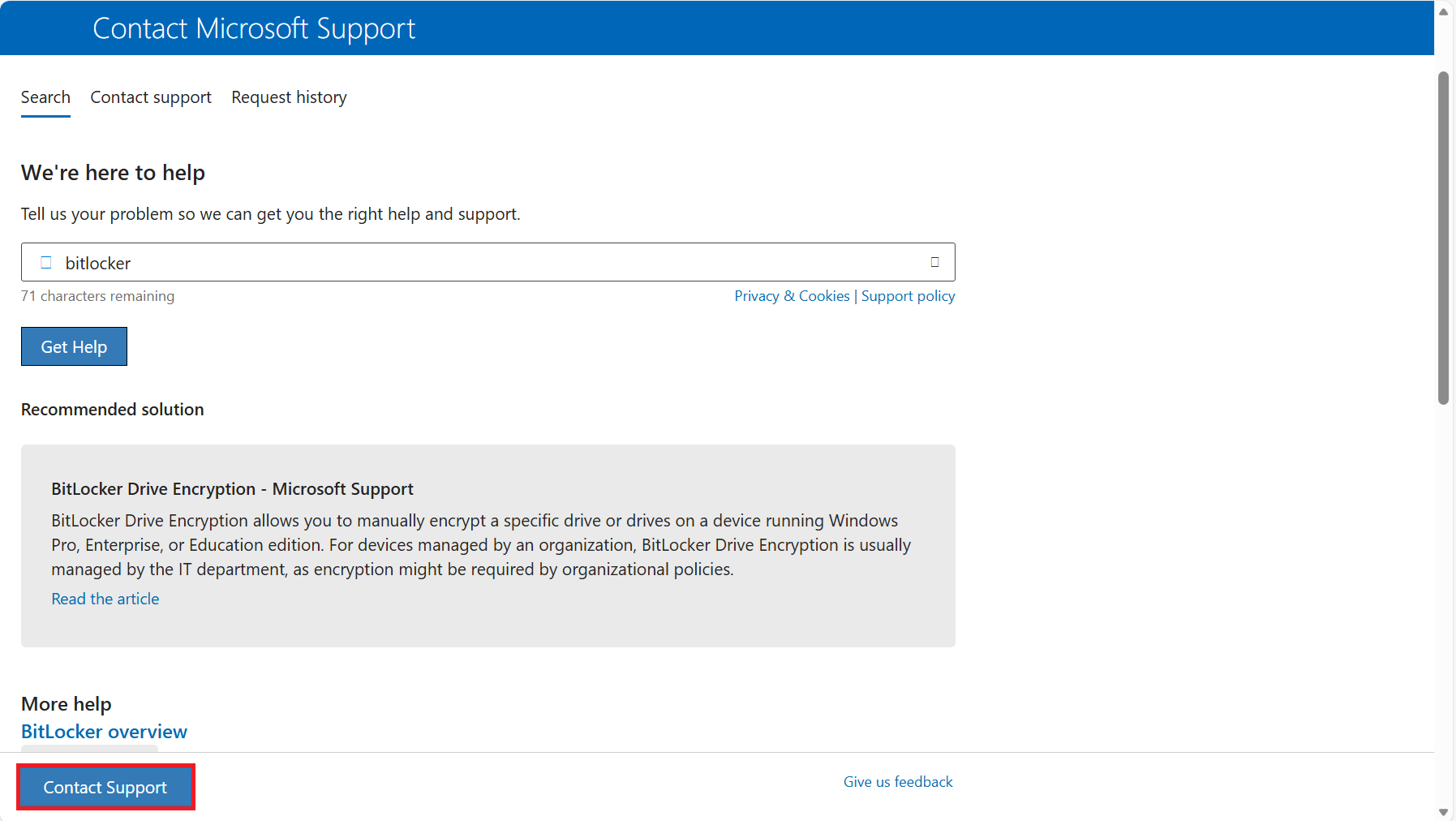The image size is (1456, 825).
Task: Open the Support policy link
Action: coord(908,296)
